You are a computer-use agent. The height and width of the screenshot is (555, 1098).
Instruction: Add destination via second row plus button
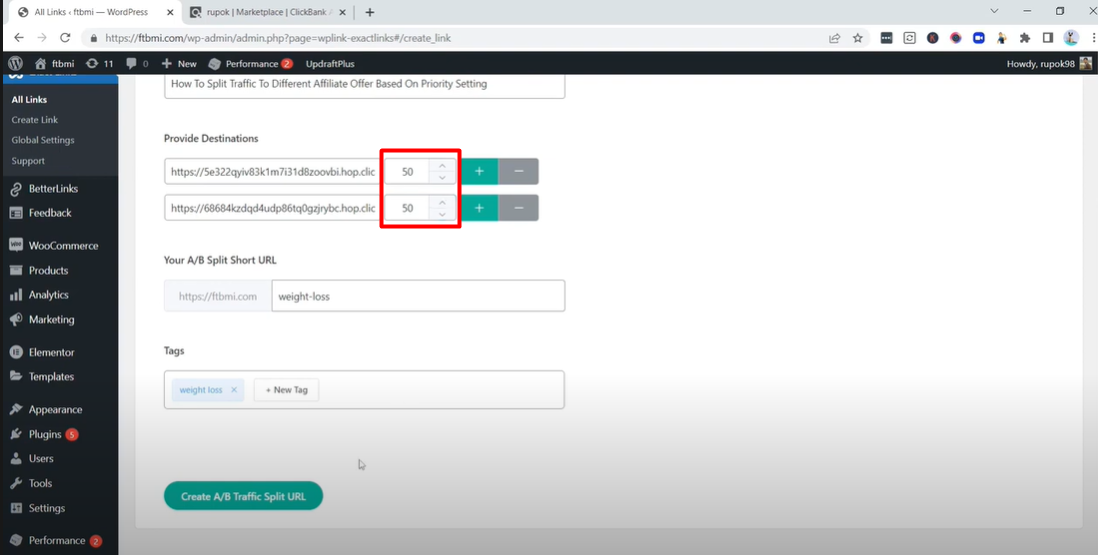[x=480, y=208]
